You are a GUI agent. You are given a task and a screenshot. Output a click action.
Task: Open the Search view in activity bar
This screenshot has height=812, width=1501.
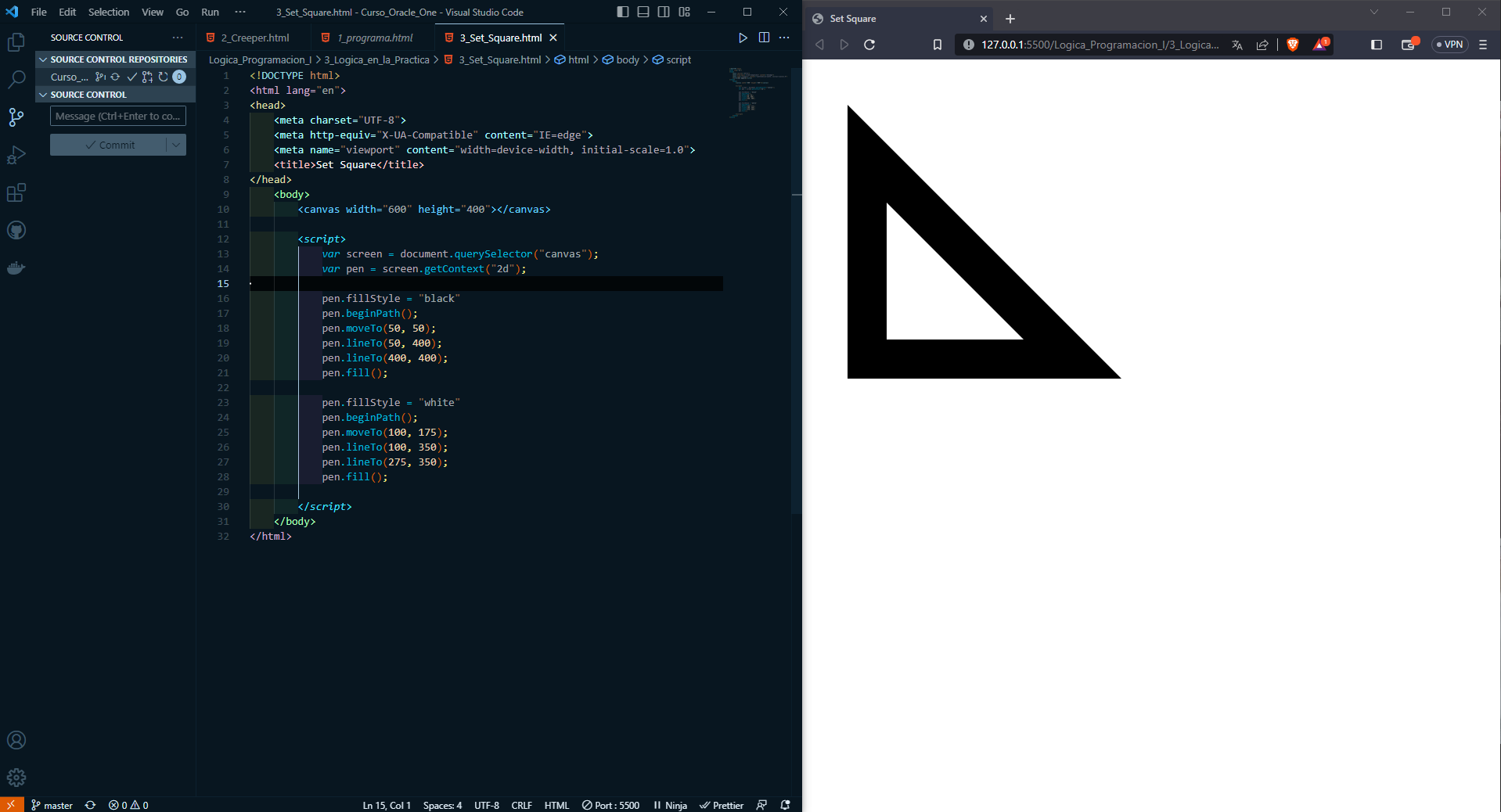click(x=16, y=79)
